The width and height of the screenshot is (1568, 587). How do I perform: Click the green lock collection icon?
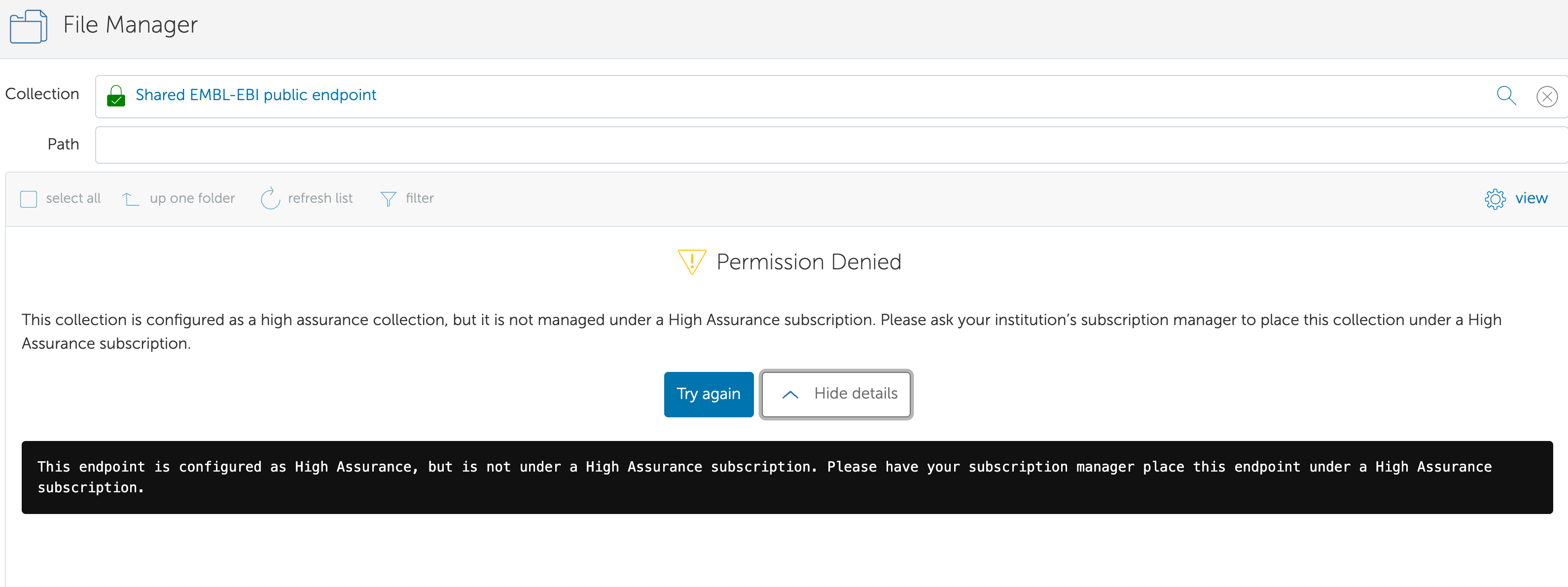pyautogui.click(x=116, y=96)
